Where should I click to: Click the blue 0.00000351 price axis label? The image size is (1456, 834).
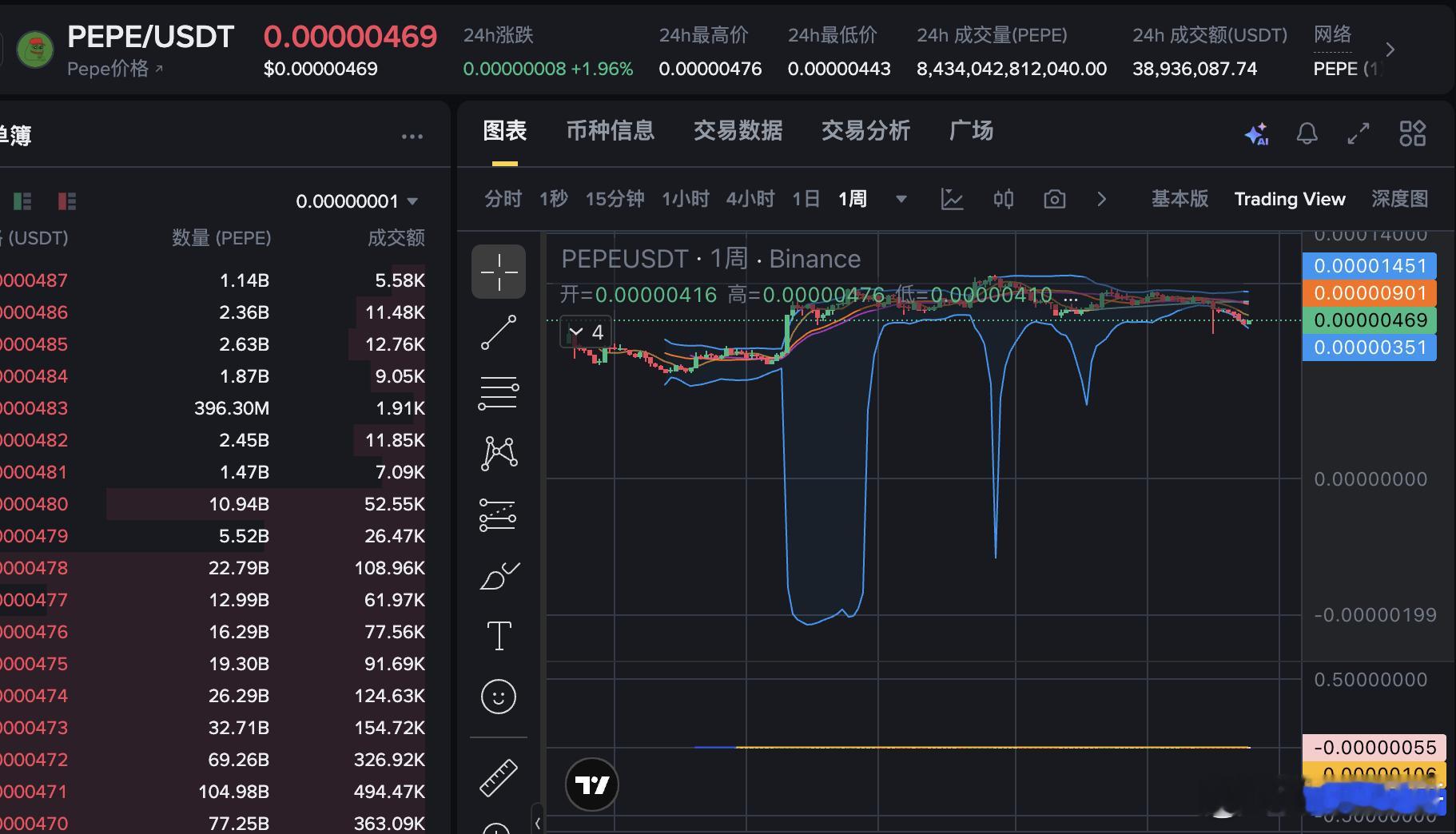click(1370, 347)
